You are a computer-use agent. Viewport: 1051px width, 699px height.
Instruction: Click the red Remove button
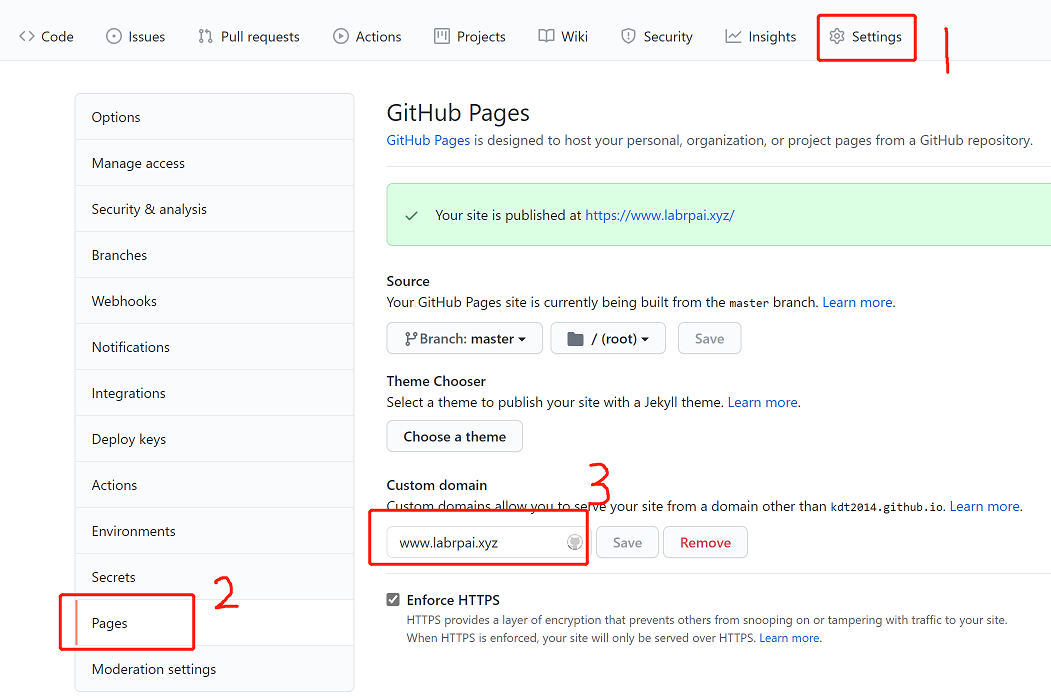705,543
